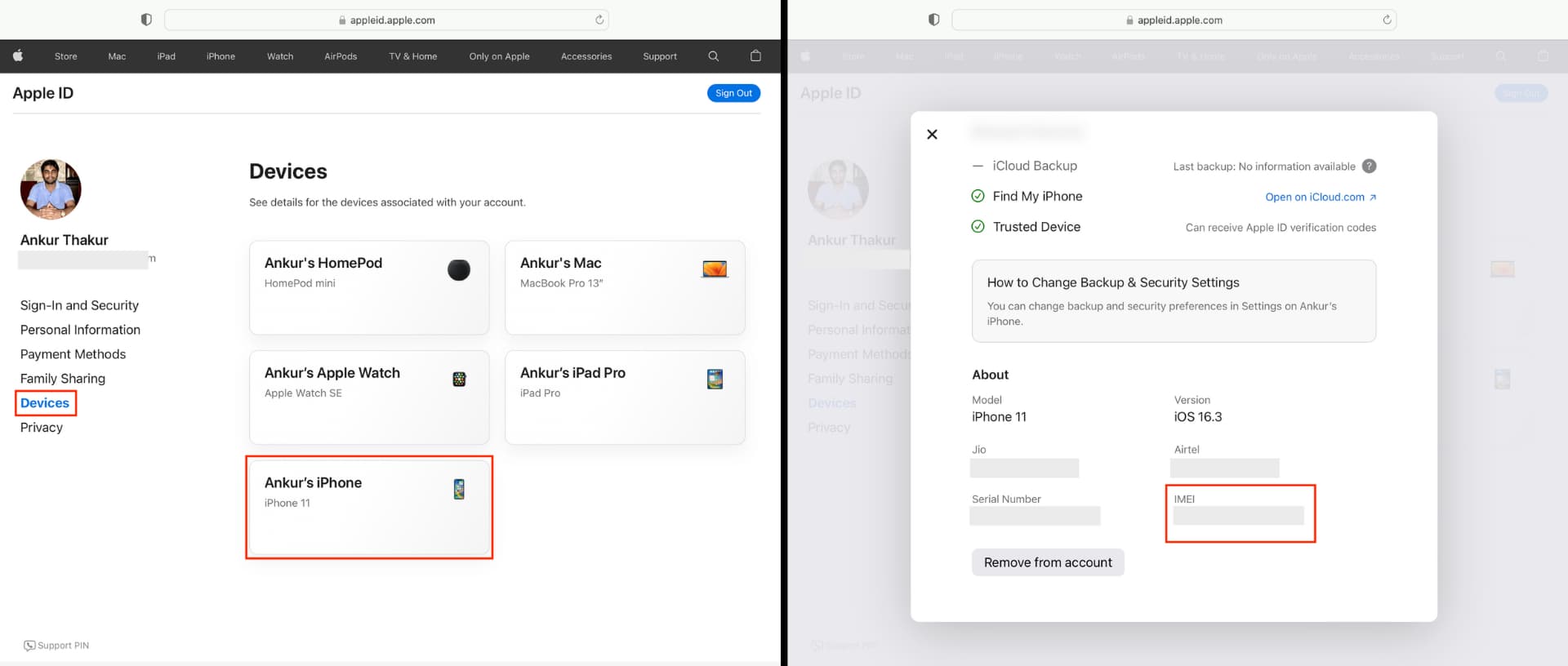Click the Airtel carrier label
This screenshot has width=1568, height=666.
[x=1187, y=450]
